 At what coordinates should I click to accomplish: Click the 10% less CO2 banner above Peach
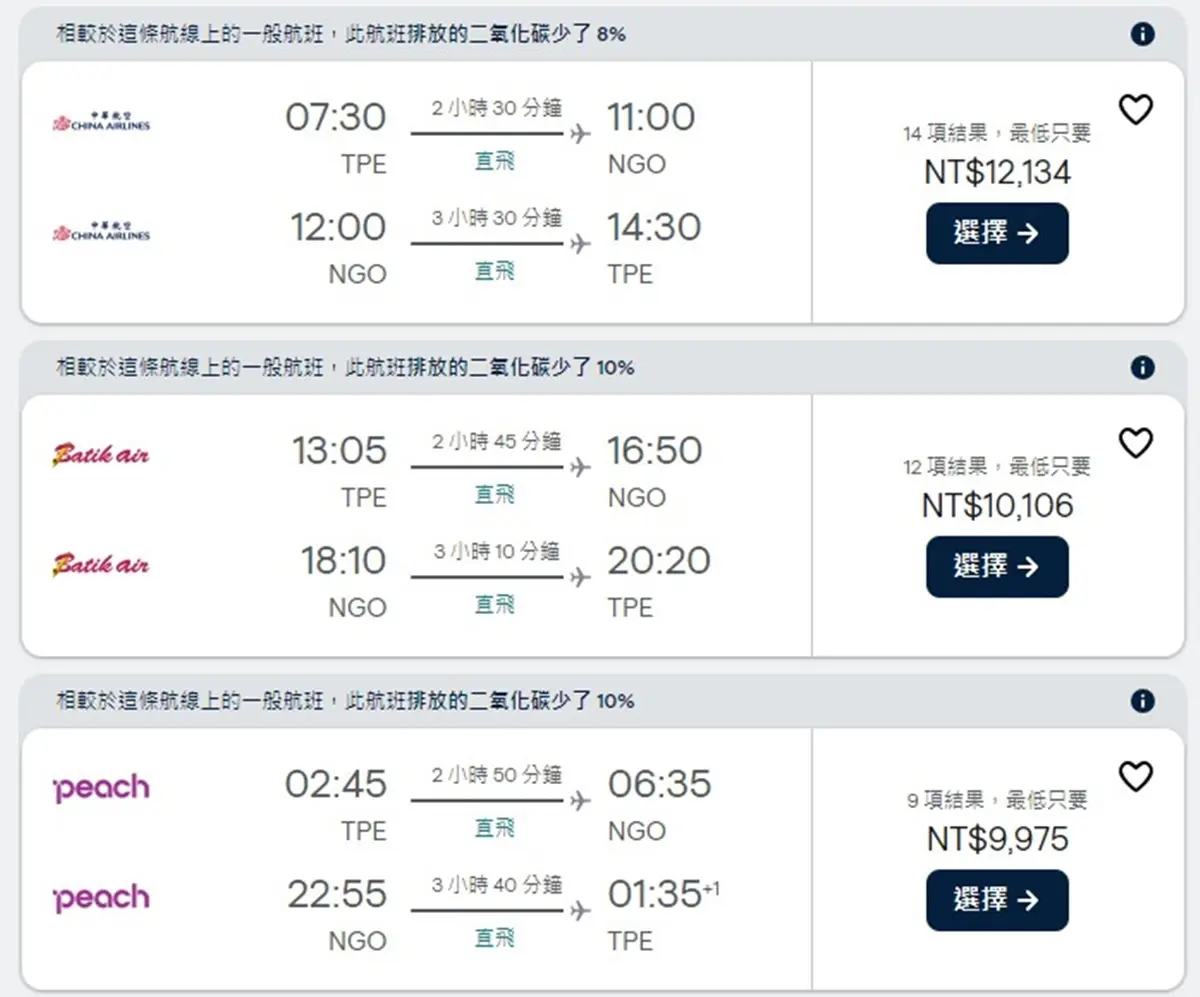[x=345, y=701]
